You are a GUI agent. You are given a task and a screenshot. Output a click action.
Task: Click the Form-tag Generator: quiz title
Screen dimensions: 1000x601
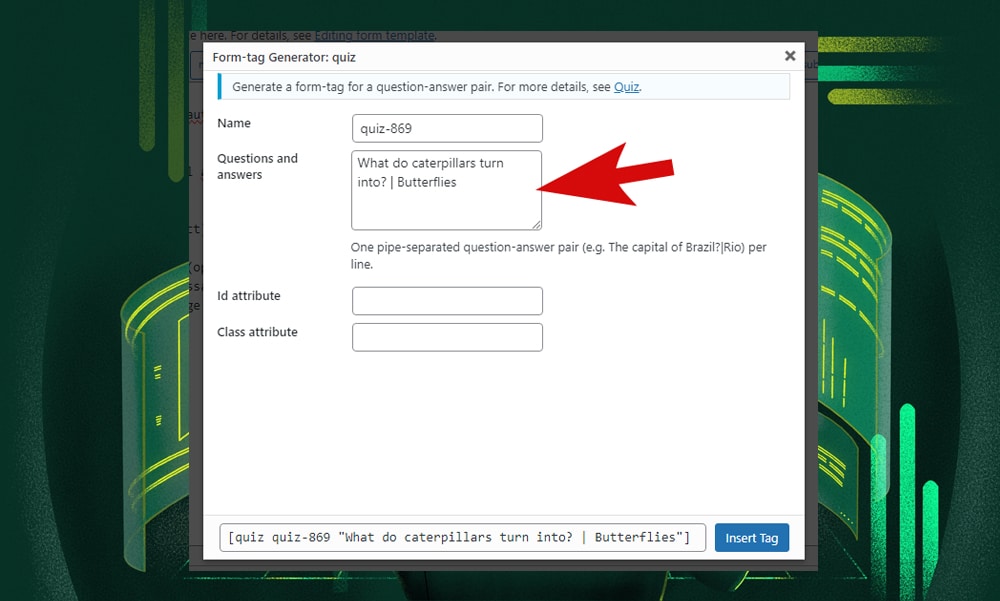284,57
